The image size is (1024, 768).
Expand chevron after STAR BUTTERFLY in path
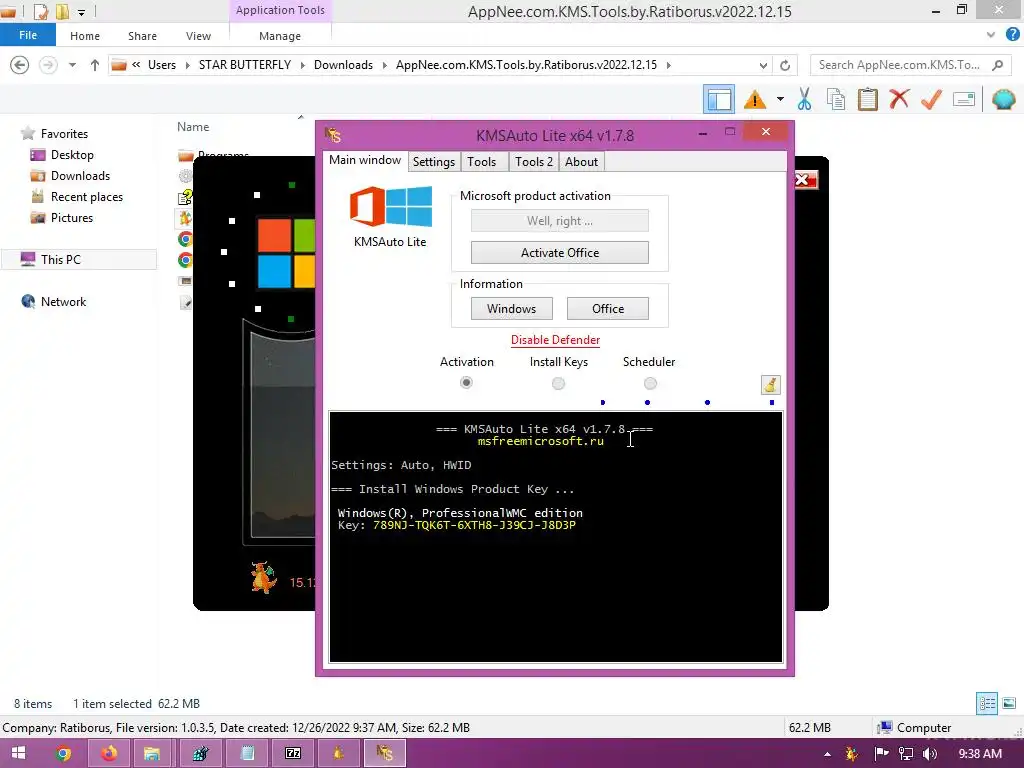pos(302,65)
